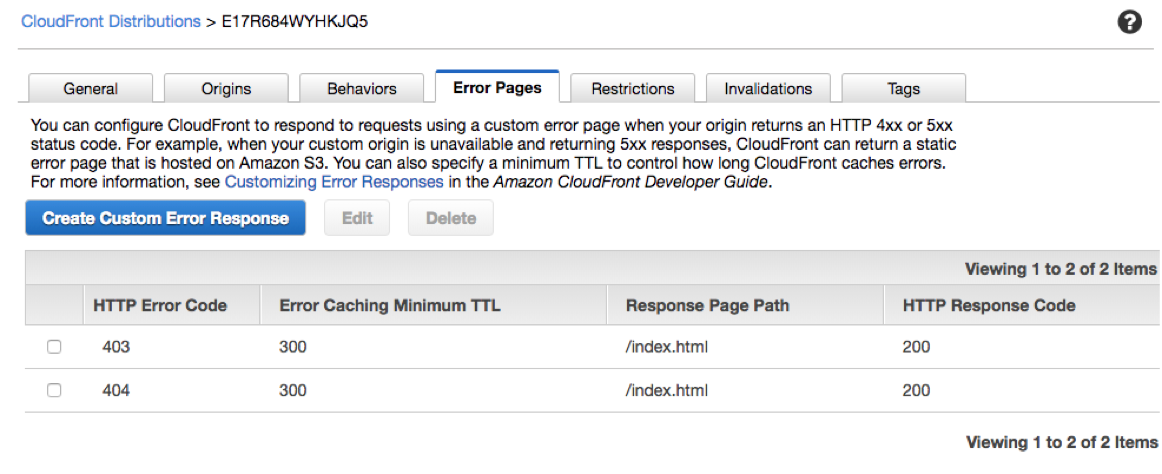This screenshot has height=474, width=1162.
Task: Go back to CloudFront Distributions link
Action: (x=111, y=21)
